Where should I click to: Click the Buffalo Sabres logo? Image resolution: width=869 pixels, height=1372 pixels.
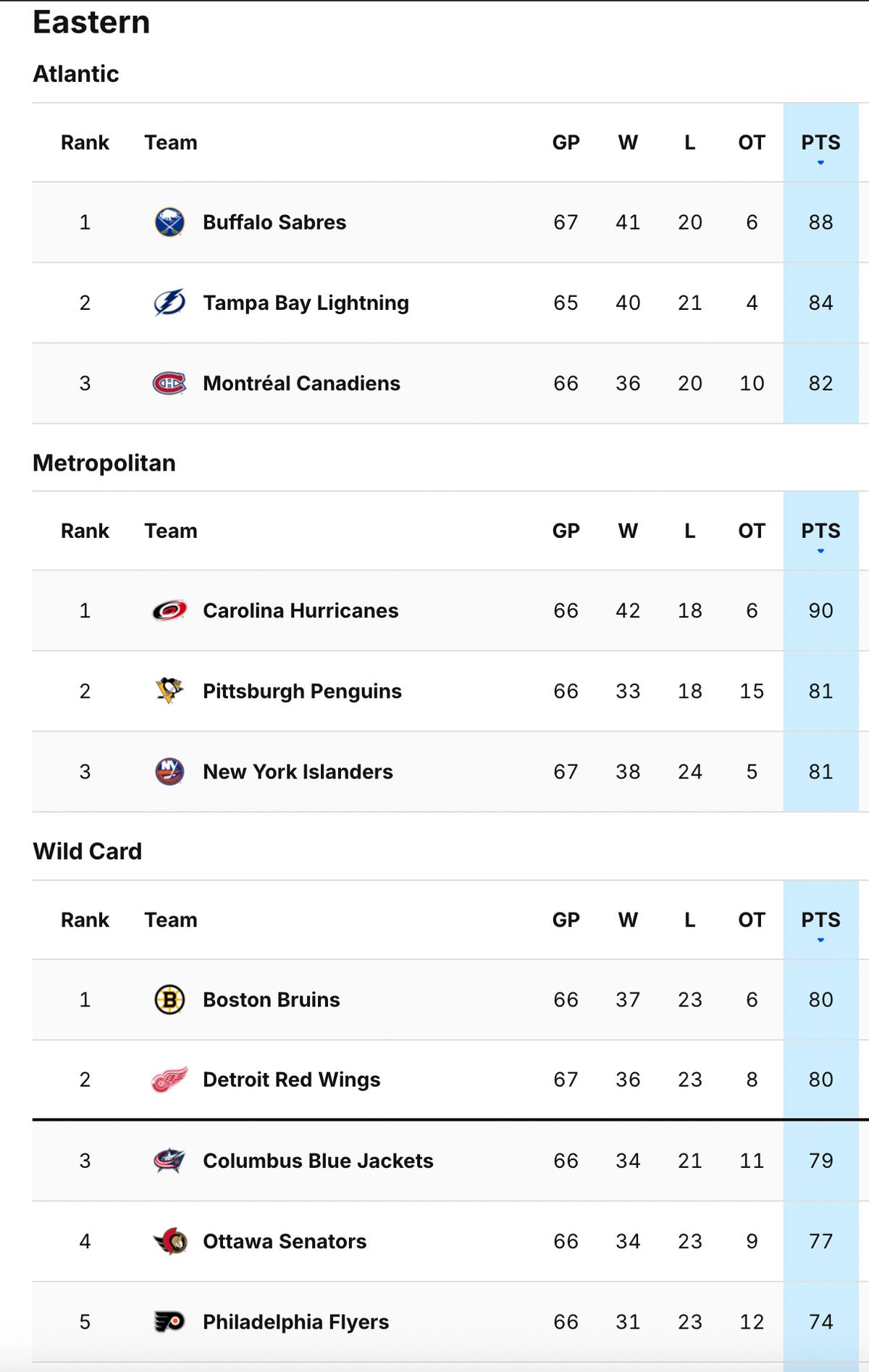pyautogui.click(x=170, y=222)
